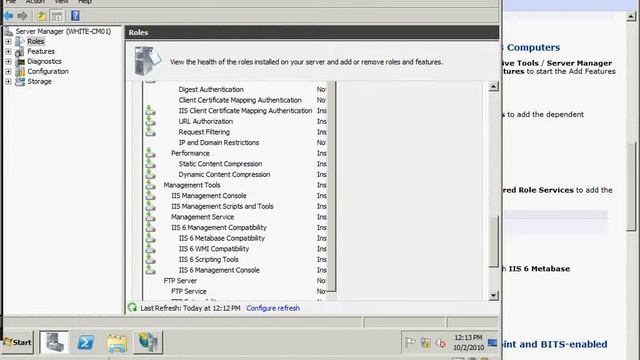Expand the Roles tree node
Image resolution: width=640 pixels, height=360 pixels.
pos(8,41)
